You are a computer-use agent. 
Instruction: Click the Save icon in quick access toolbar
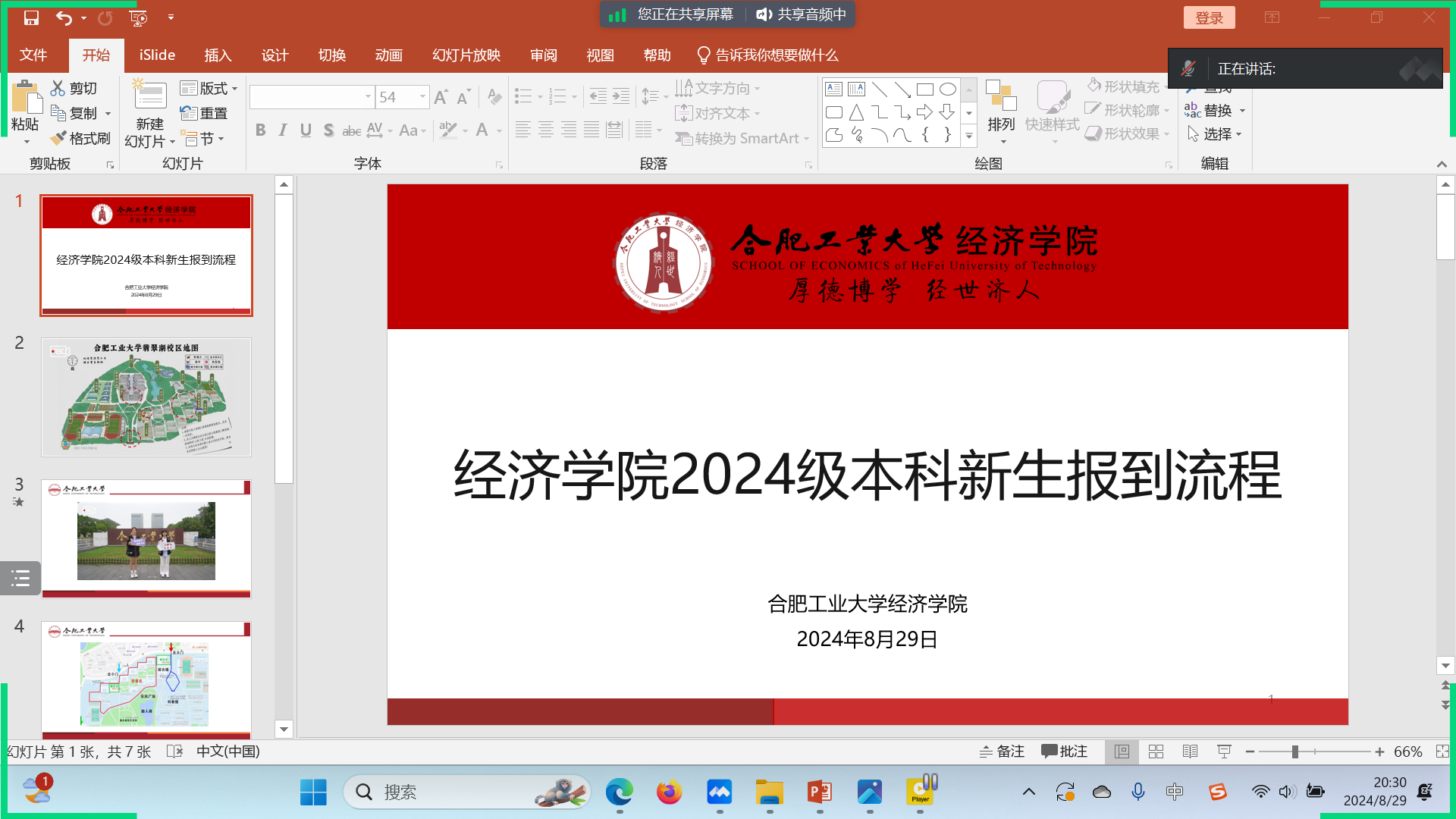pyautogui.click(x=31, y=17)
